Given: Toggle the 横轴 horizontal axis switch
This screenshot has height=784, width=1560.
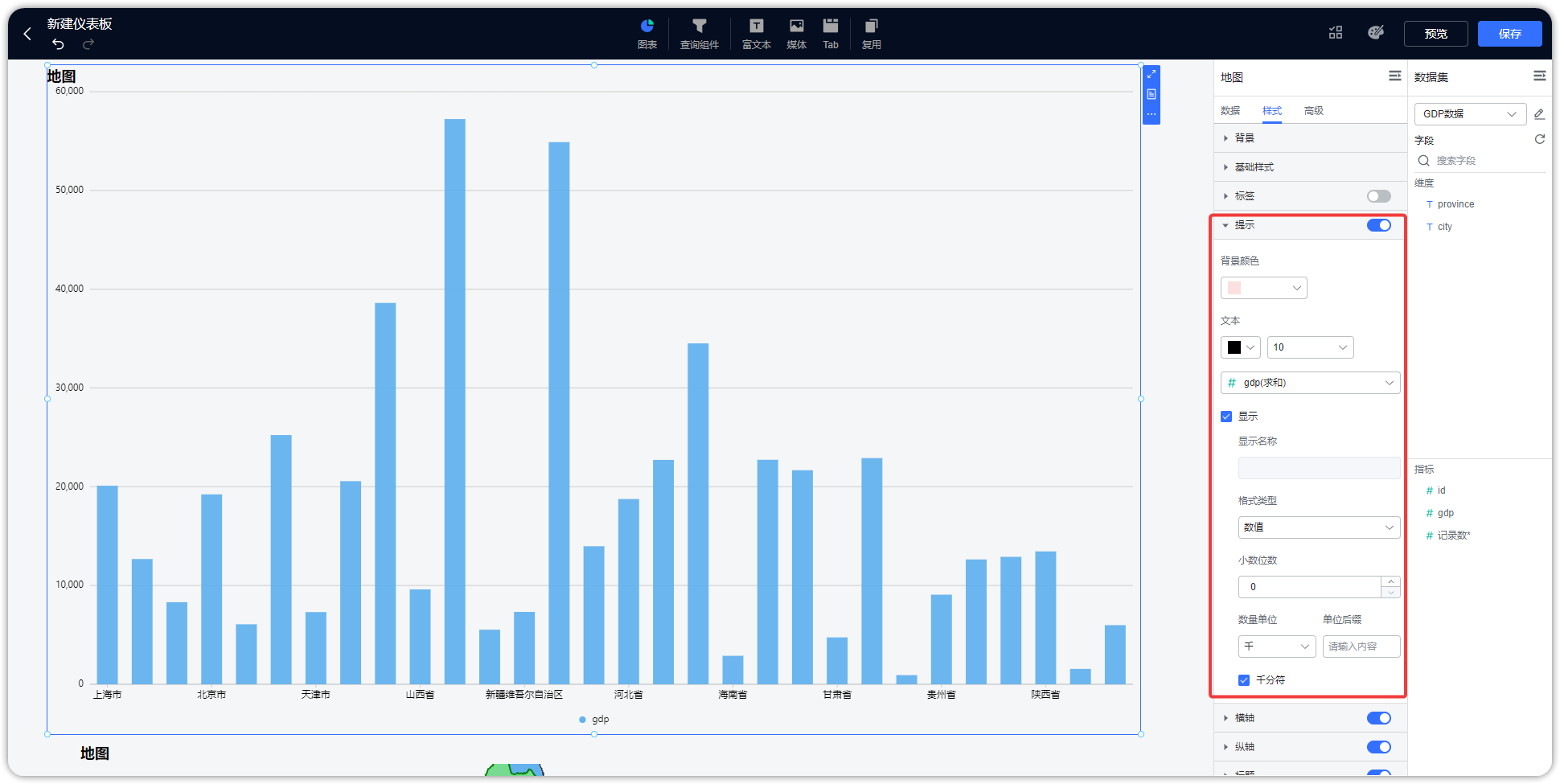Looking at the screenshot, I should [x=1379, y=718].
